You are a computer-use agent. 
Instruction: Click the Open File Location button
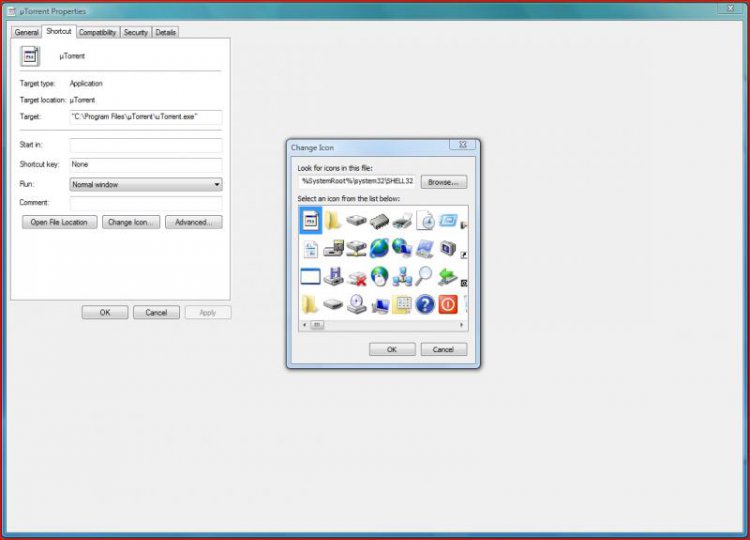click(x=59, y=222)
